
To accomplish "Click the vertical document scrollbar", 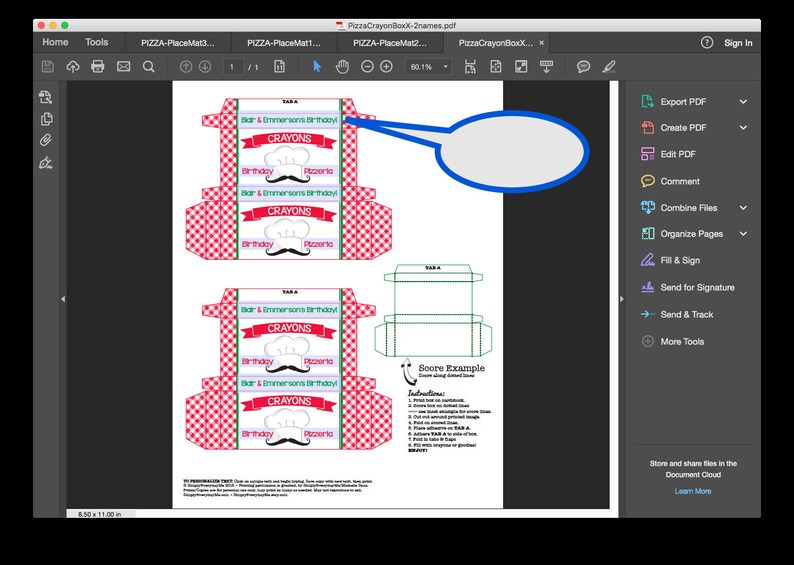I will [x=614, y=295].
